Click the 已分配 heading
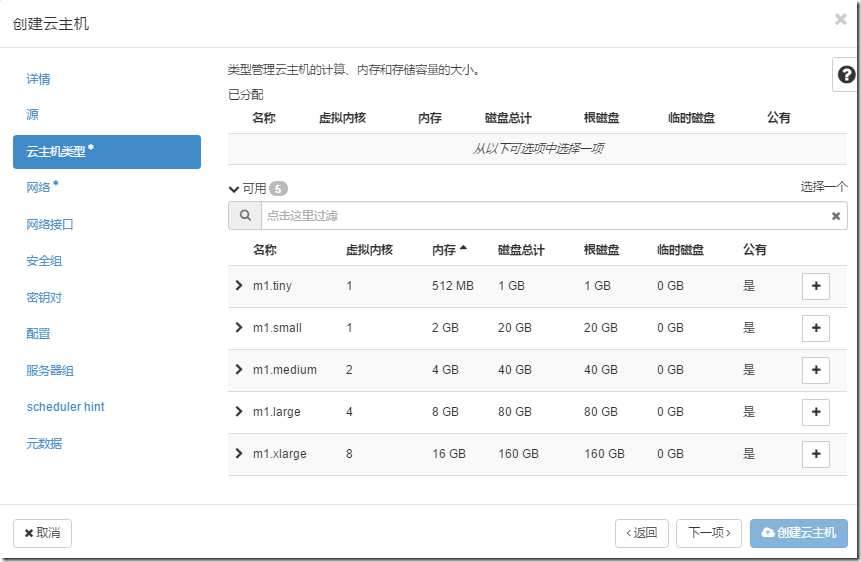This screenshot has width=861, height=562. [245, 94]
